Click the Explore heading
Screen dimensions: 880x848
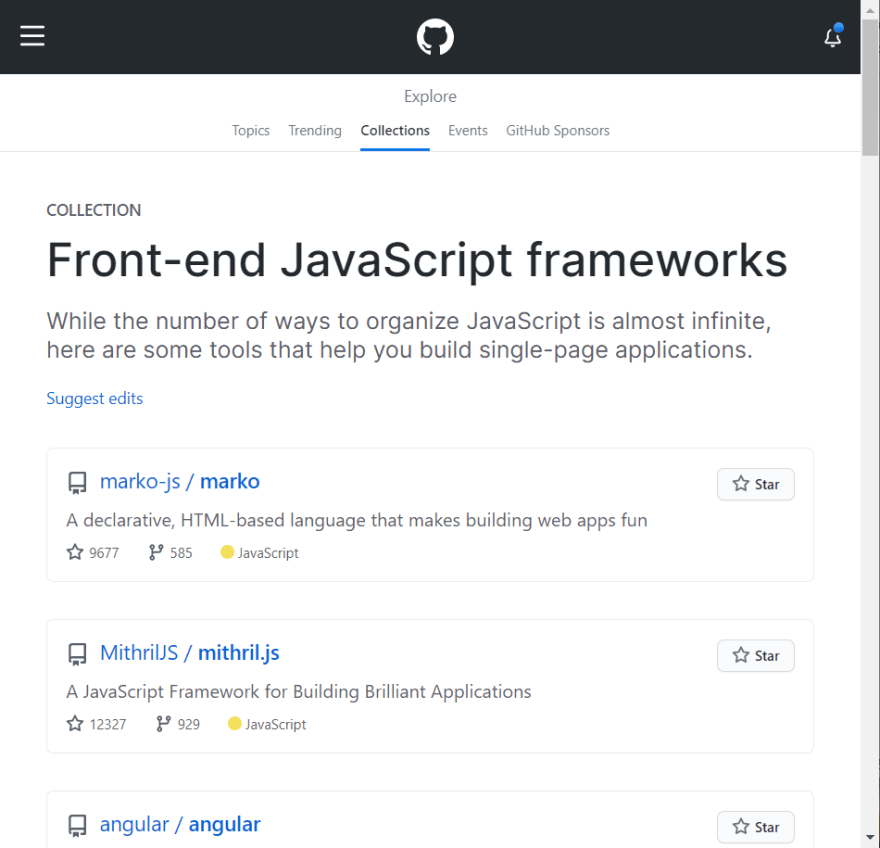pos(430,97)
